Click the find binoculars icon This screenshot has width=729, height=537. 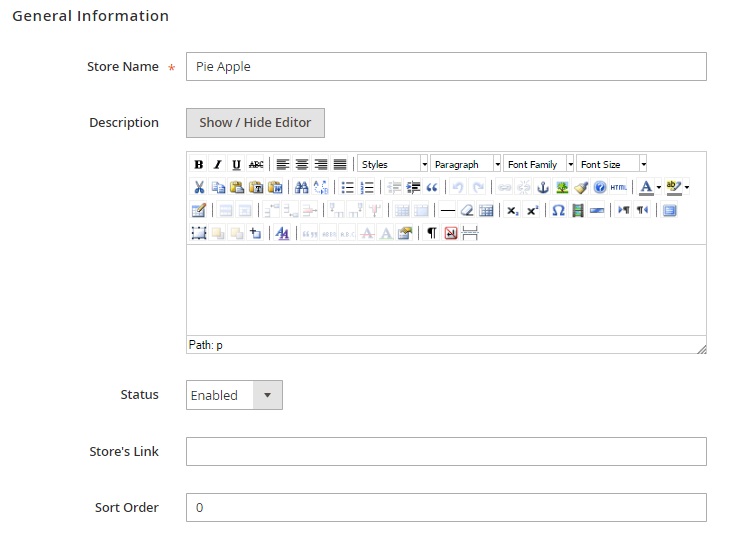tap(301, 187)
